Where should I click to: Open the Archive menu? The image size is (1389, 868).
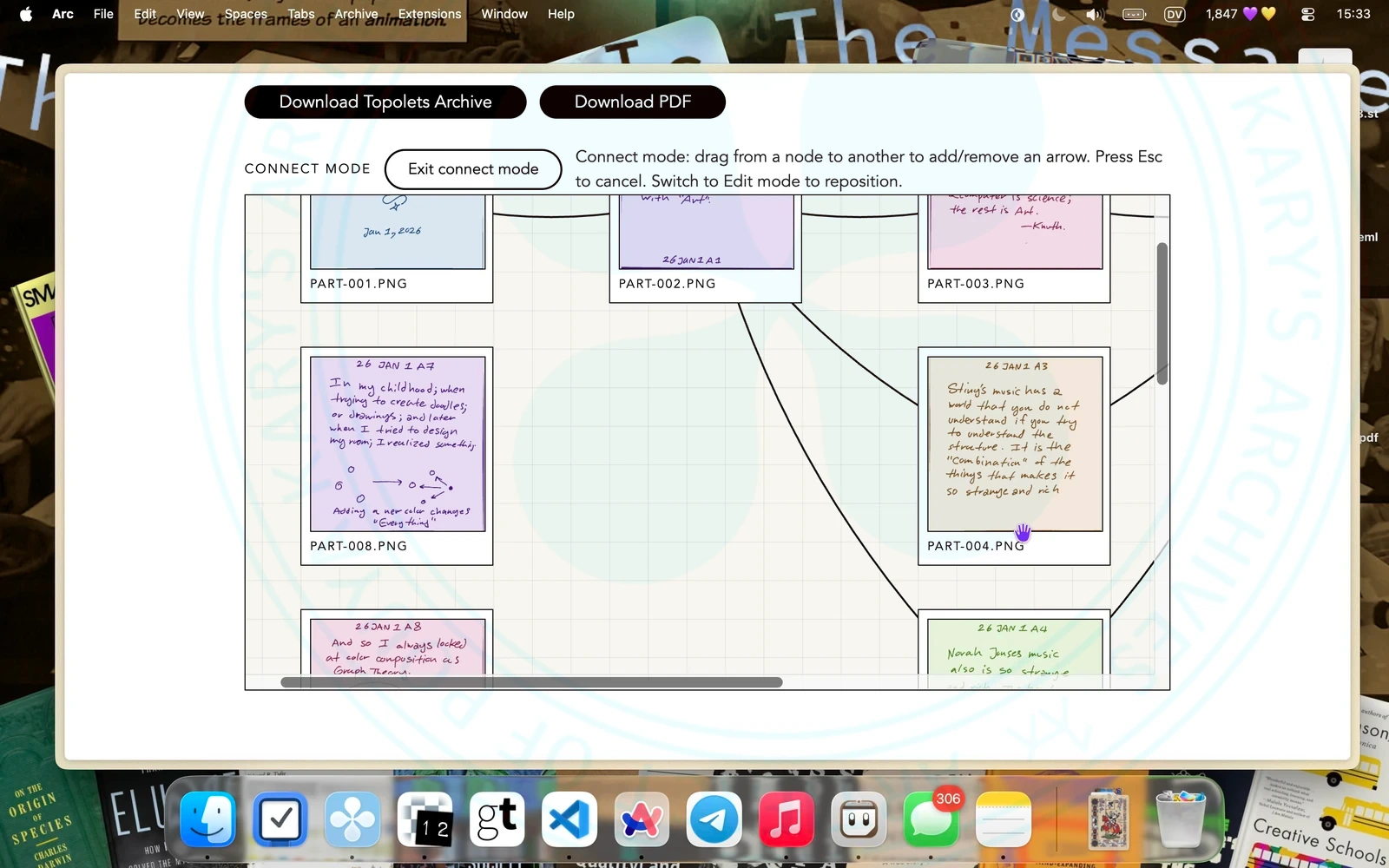pos(356,14)
